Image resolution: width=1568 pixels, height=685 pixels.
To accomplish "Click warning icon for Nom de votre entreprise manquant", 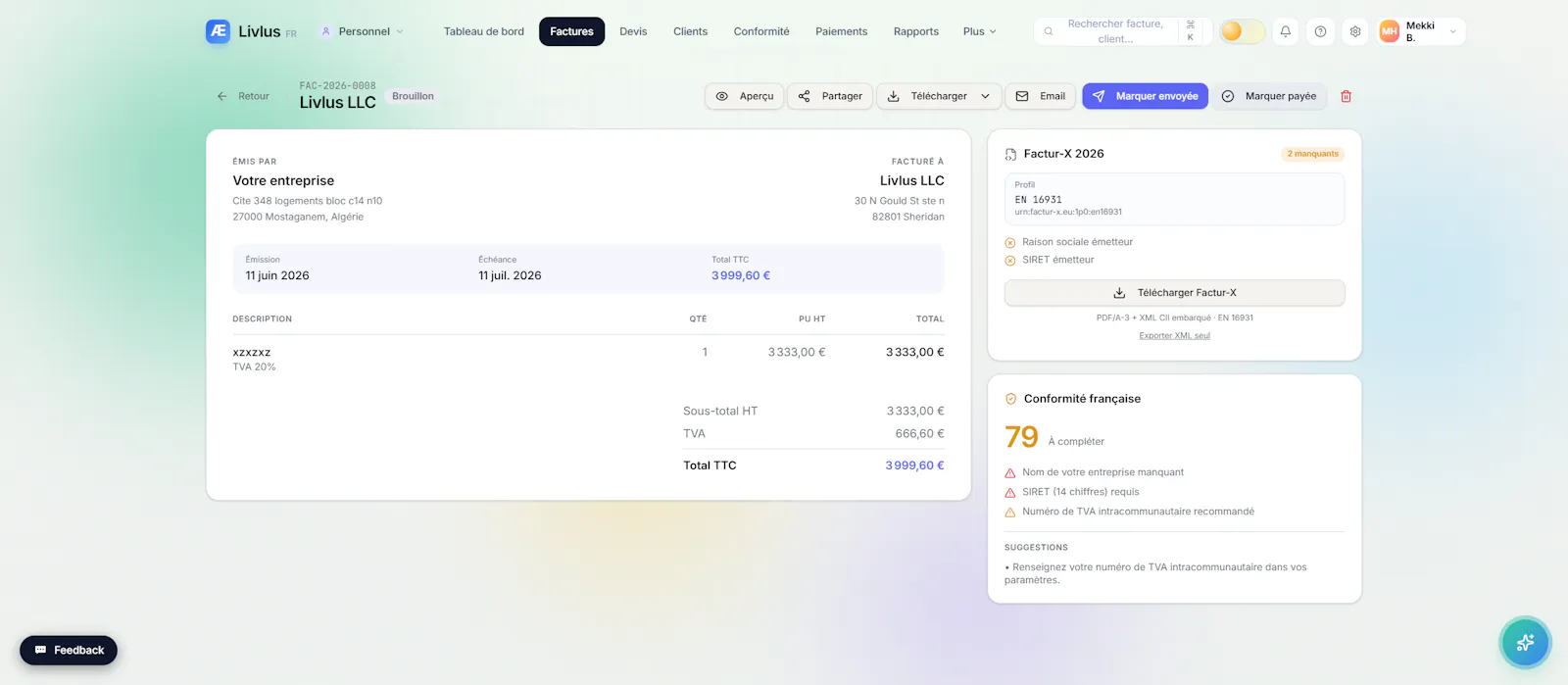I will coord(1010,473).
